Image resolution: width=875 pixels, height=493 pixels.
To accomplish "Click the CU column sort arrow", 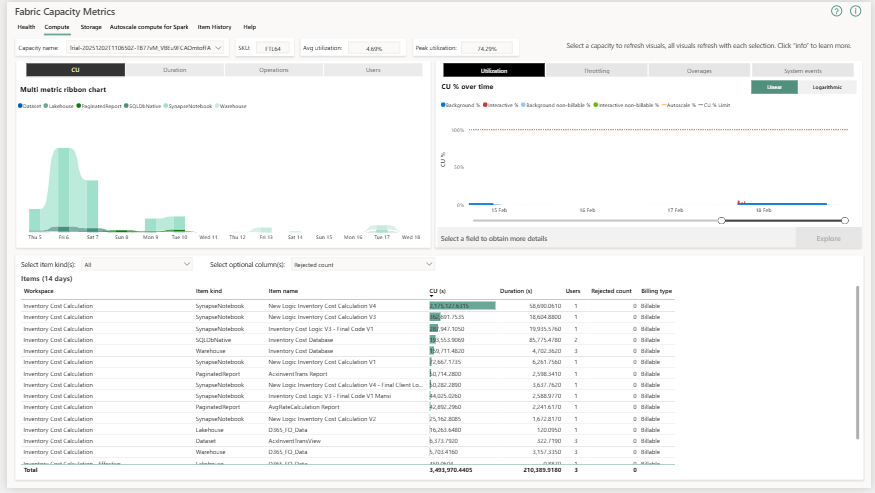I will point(431,296).
